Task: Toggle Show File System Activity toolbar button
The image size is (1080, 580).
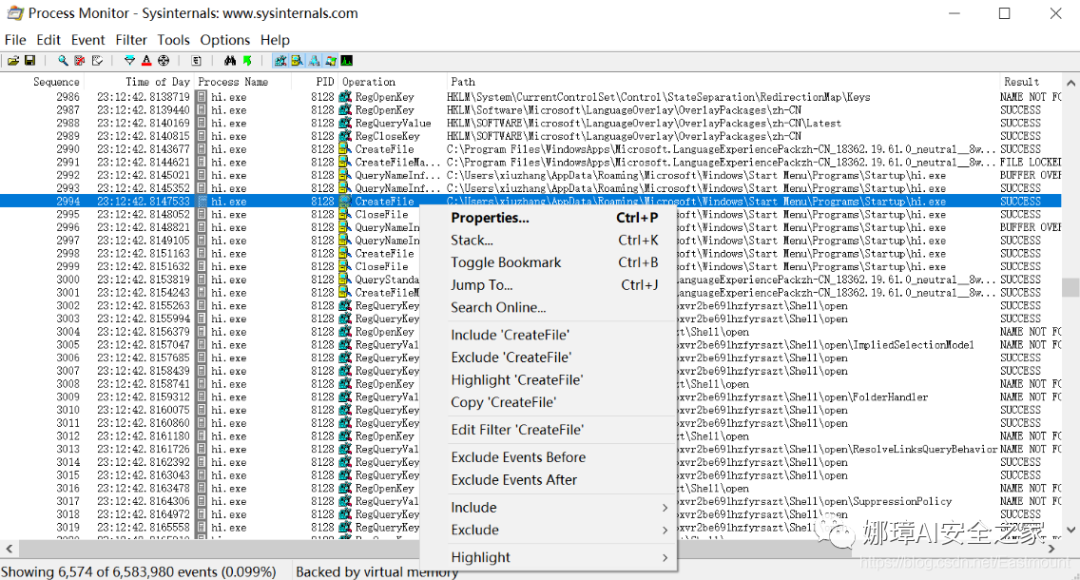Action: click(x=297, y=61)
